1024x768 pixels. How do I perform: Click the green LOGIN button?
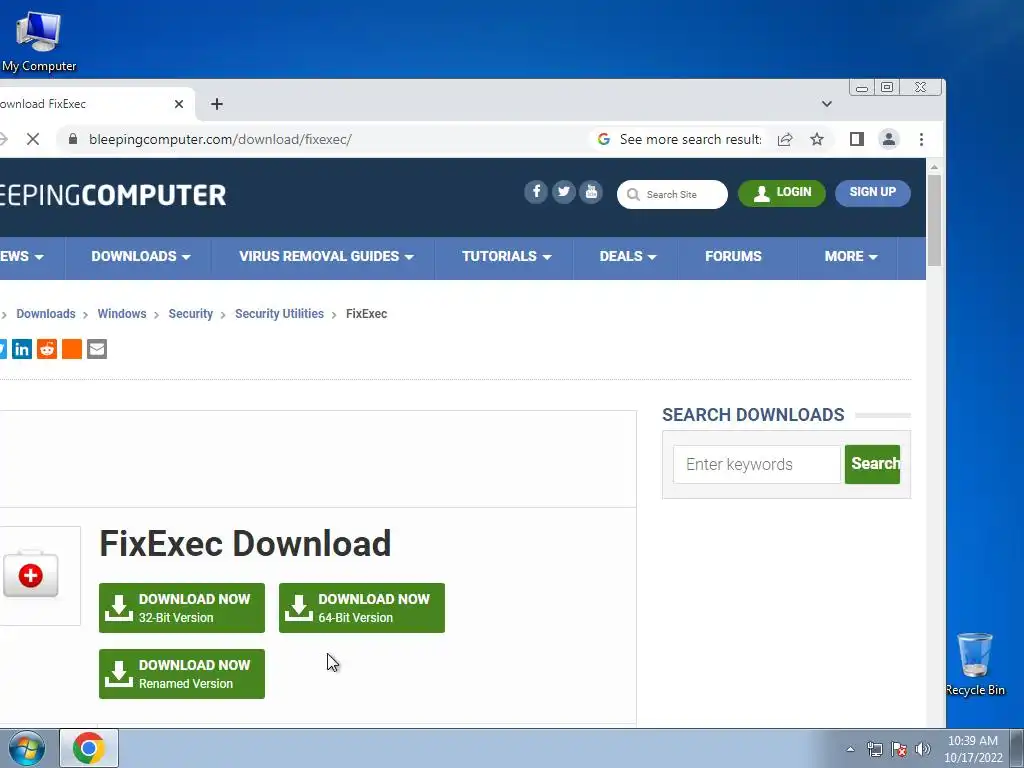782,193
